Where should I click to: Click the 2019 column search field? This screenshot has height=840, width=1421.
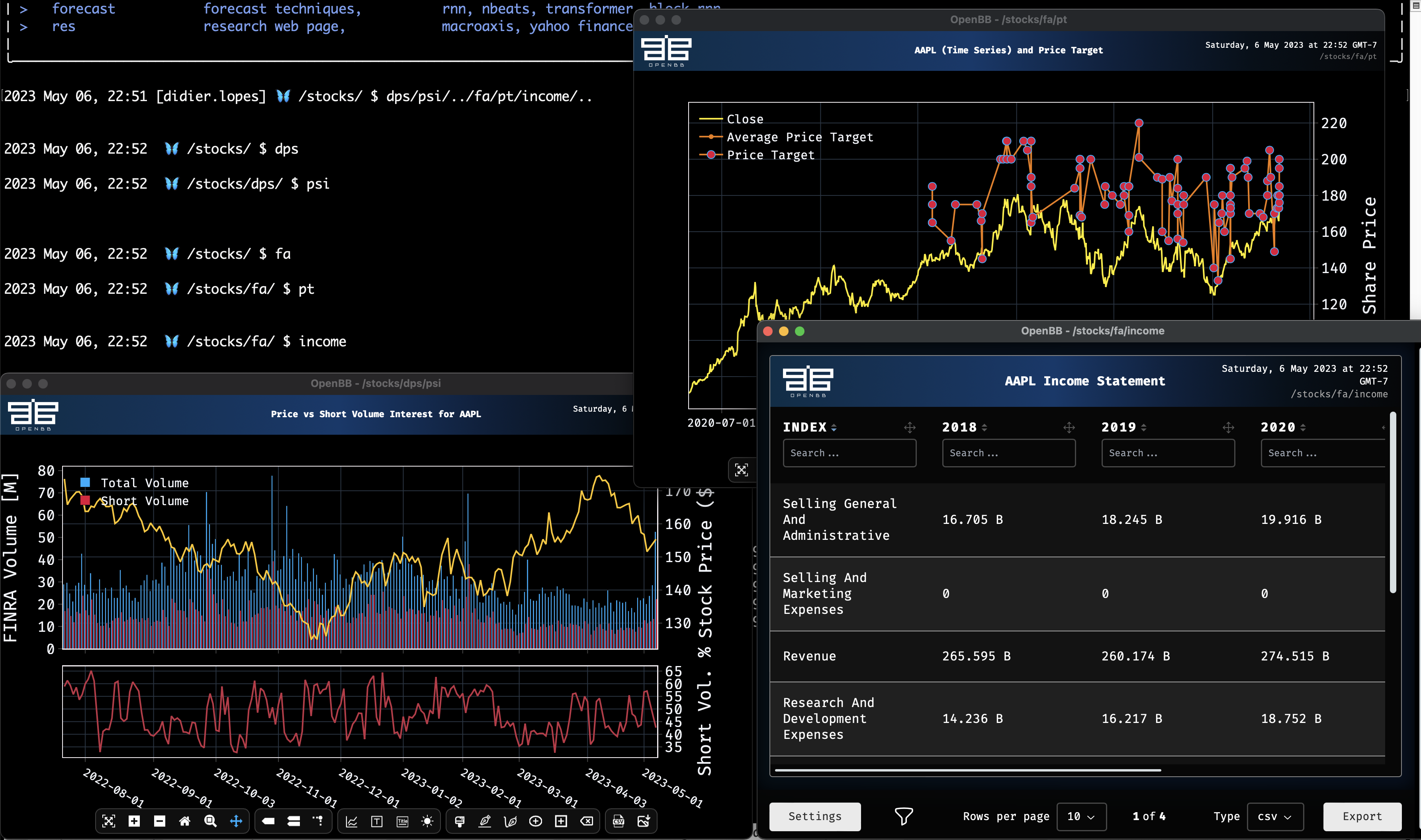pos(1168,453)
